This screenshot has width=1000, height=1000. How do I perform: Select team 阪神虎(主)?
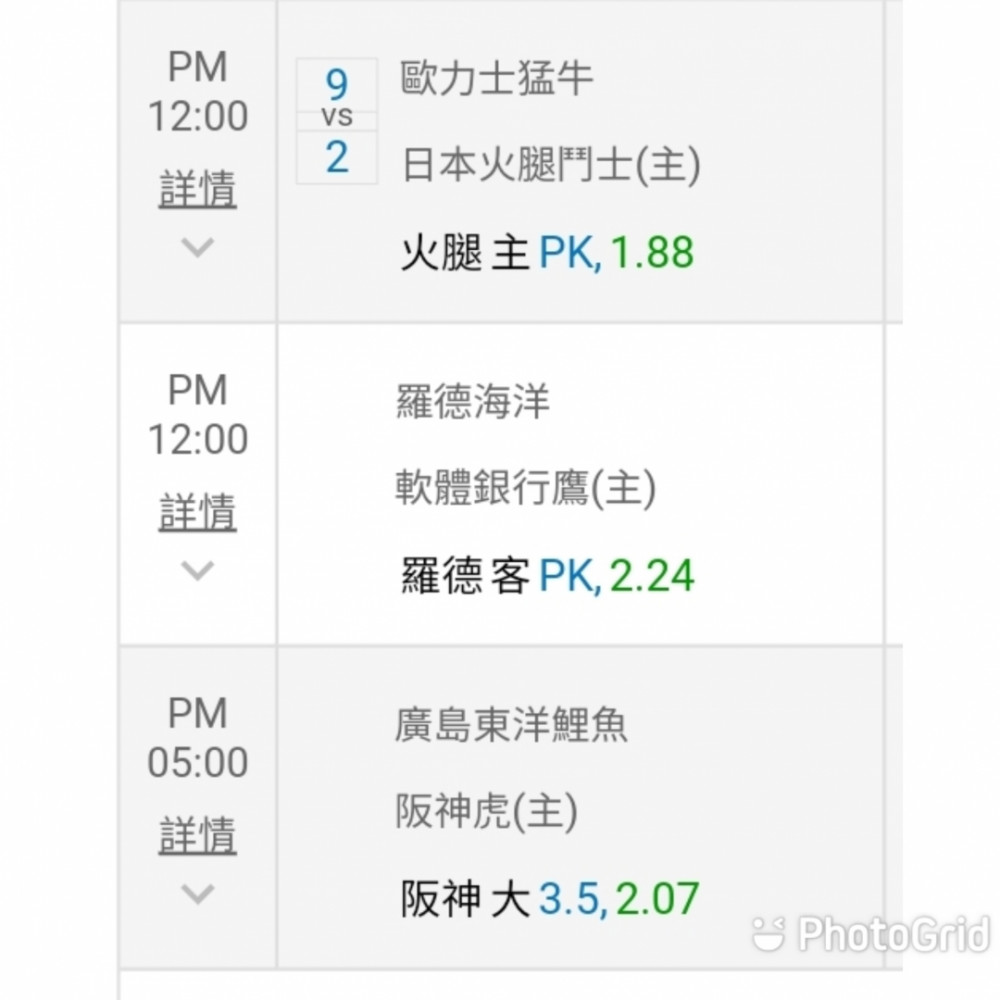tap(486, 811)
